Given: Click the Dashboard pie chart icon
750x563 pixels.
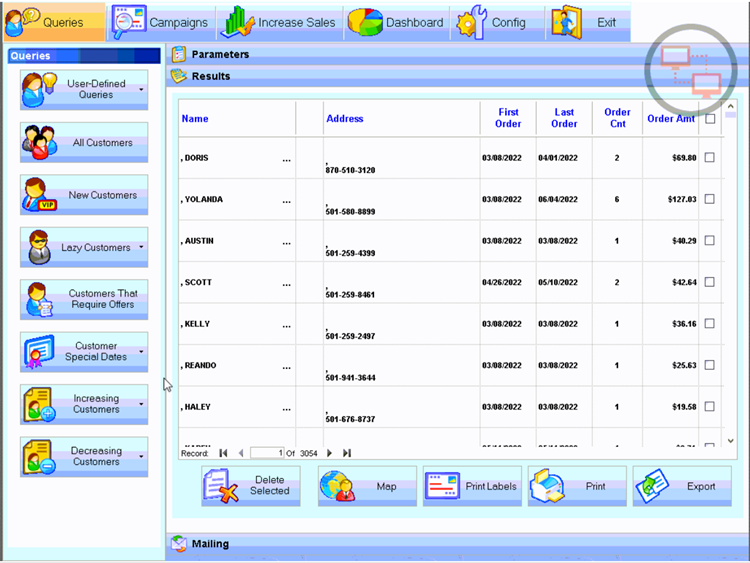Looking at the screenshot, I should pos(364,22).
